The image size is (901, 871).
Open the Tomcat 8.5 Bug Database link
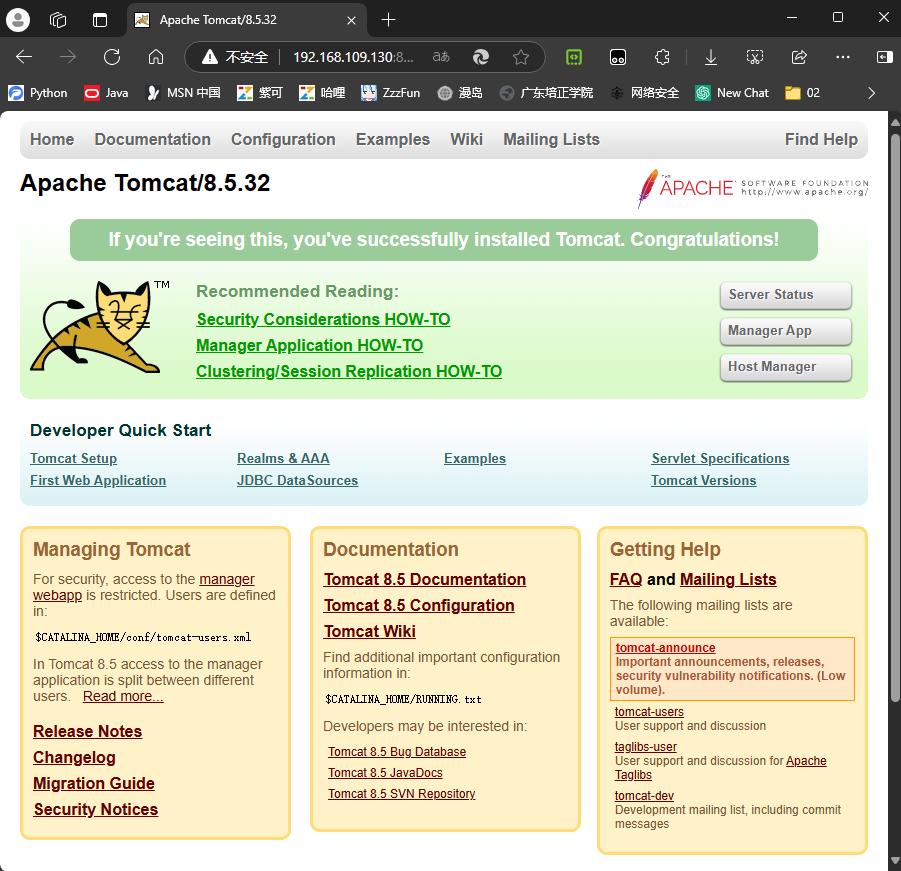coord(397,752)
